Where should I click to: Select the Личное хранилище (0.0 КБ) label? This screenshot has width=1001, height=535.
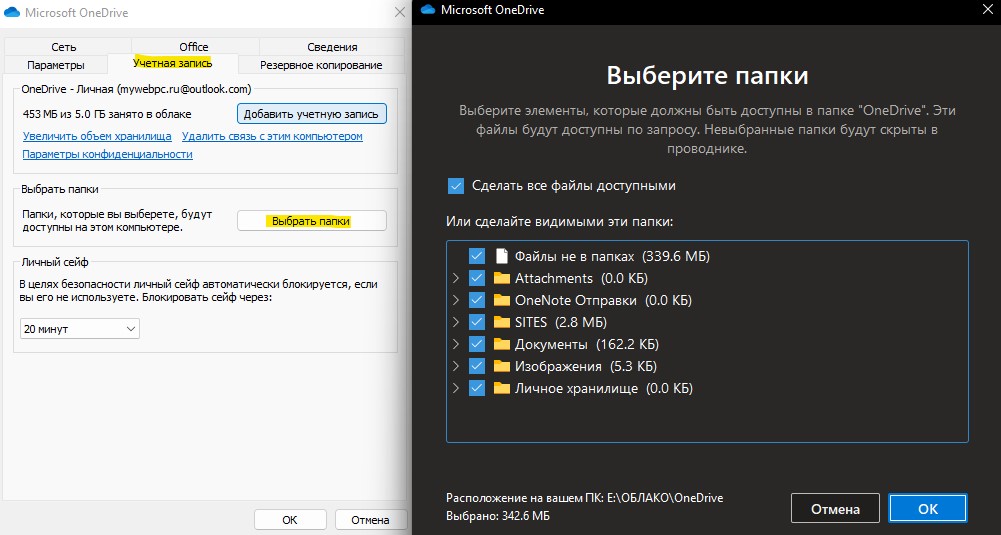[604, 388]
